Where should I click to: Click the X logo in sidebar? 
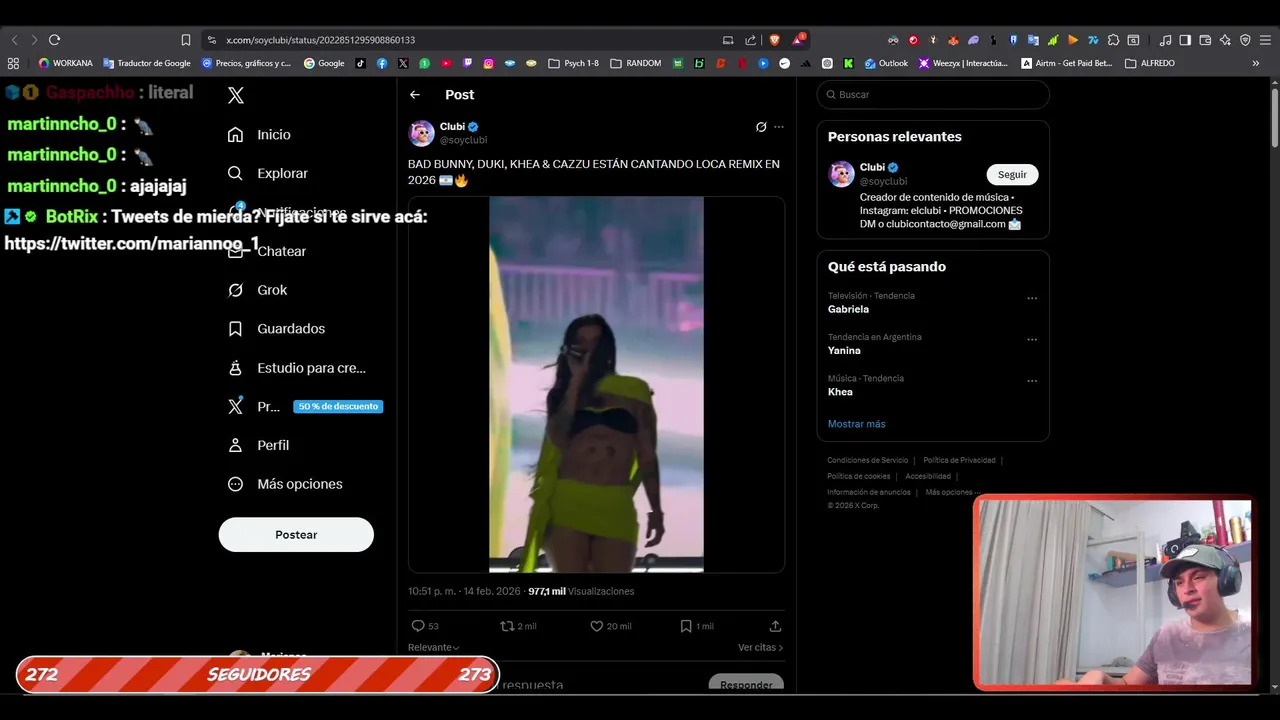click(236, 96)
